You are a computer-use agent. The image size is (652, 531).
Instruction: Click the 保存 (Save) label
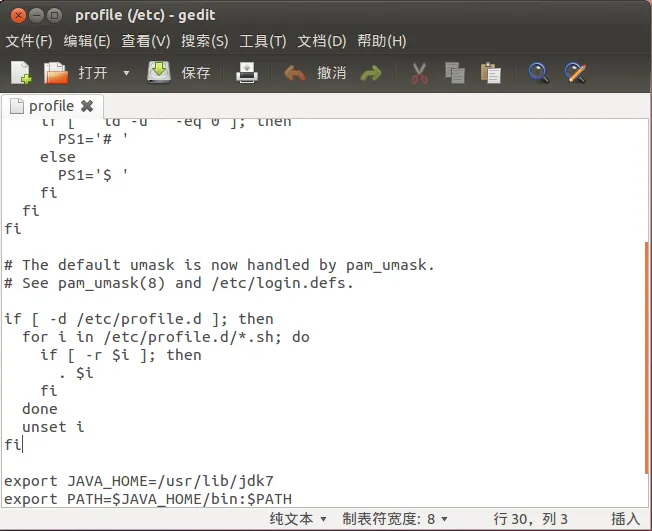196,73
